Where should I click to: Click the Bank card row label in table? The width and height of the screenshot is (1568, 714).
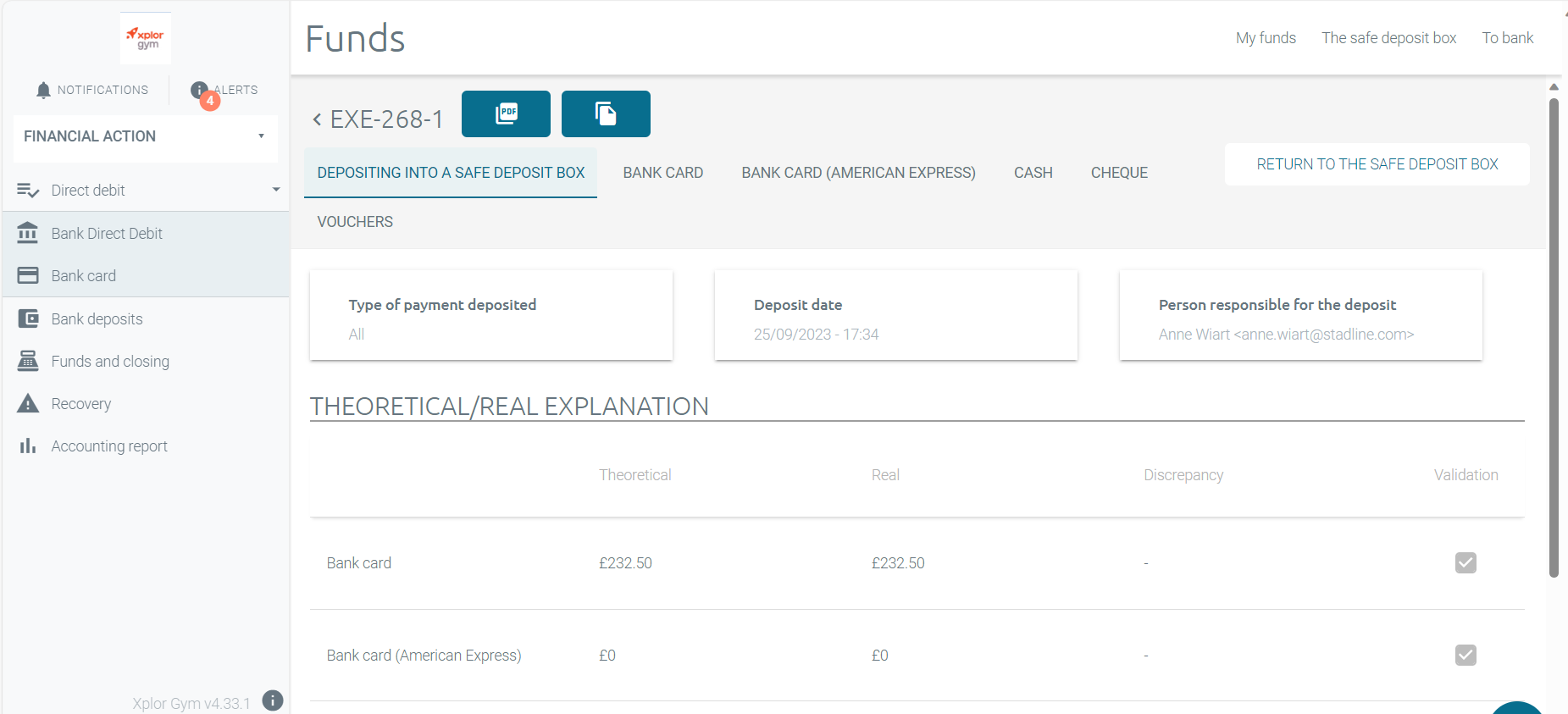[359, 563]
